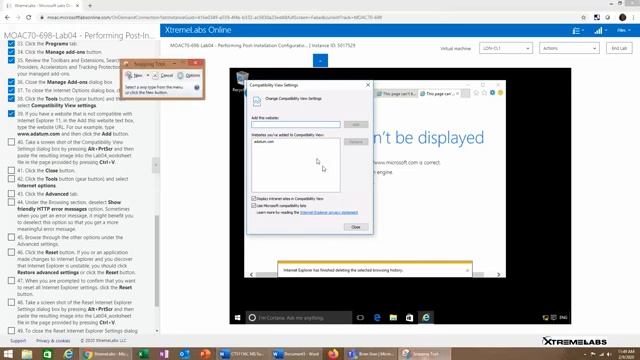The image size is (640, 360).
Task: Open the Internet Explorer privacy statement link
Action: pyautogui.click(x=329, y=213)
